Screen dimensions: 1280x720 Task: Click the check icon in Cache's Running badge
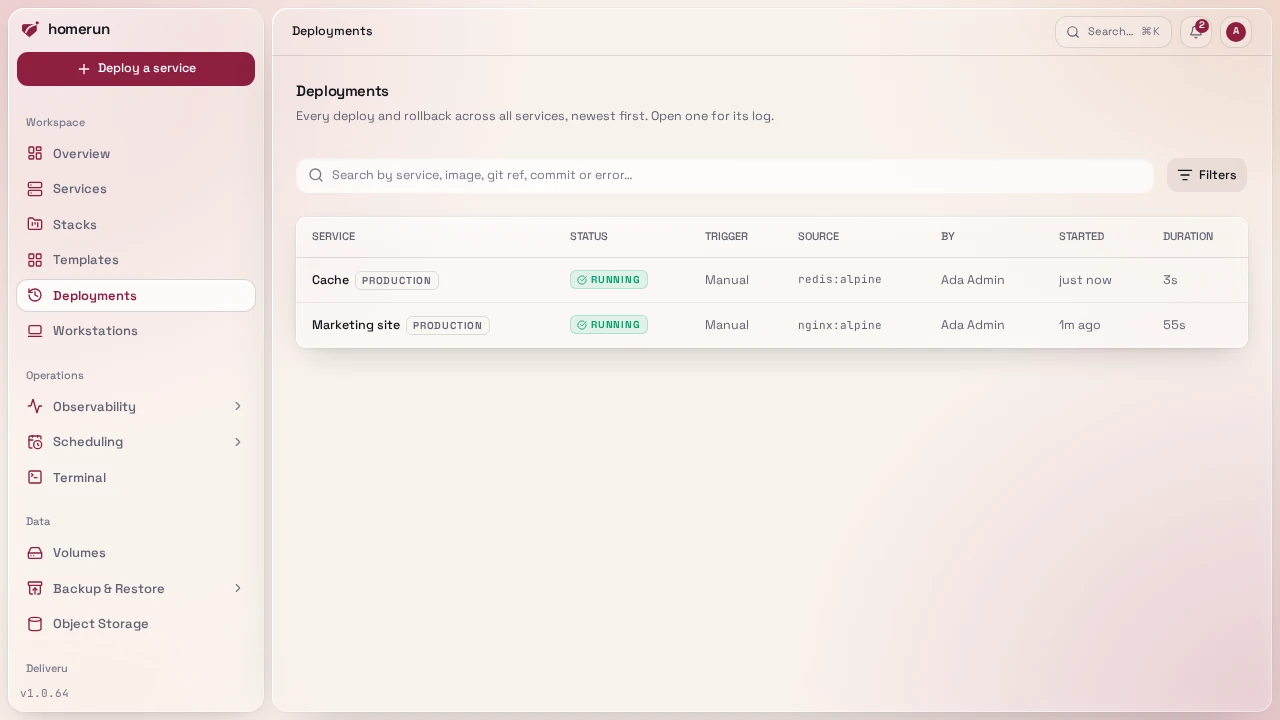tap(582, 280)
